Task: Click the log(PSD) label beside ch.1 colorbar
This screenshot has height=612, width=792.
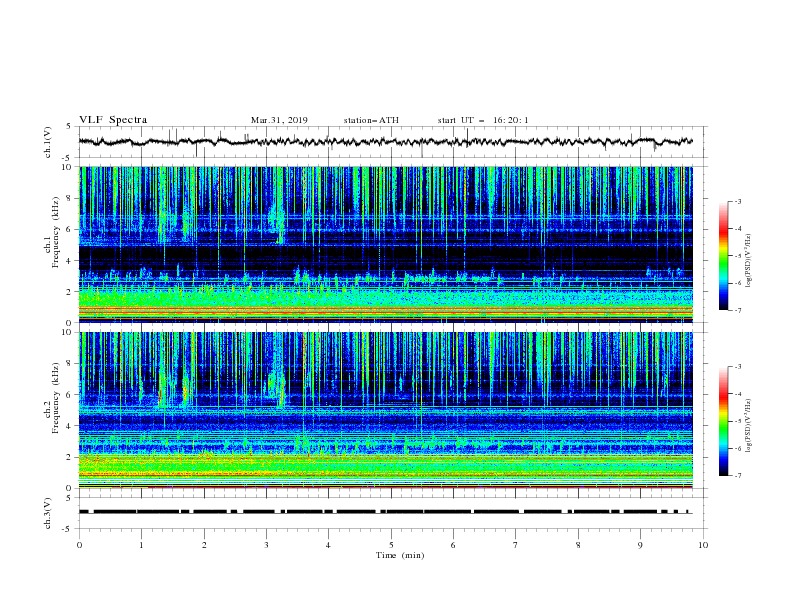Action: (749, 261)
